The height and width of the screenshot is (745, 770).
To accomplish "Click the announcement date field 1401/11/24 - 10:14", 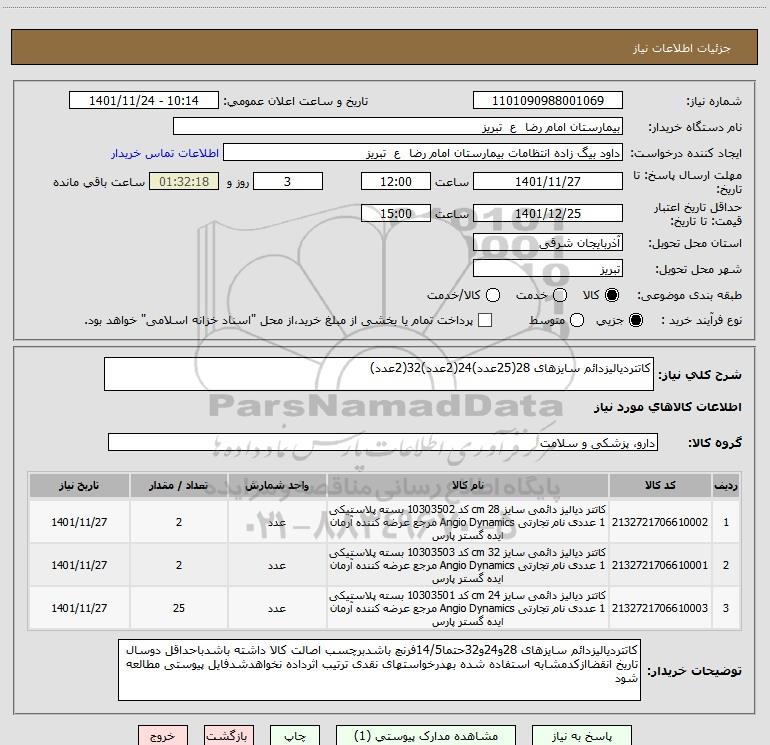I will (144, 101).
